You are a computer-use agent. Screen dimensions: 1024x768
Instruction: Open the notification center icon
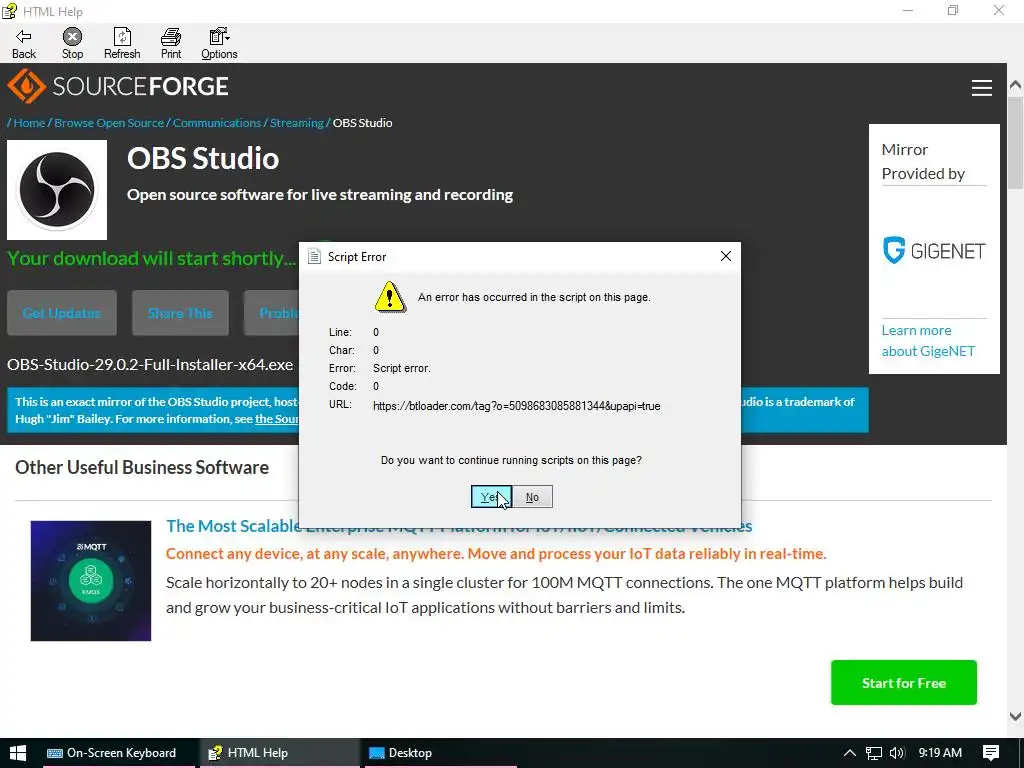(x=991, y=753)
